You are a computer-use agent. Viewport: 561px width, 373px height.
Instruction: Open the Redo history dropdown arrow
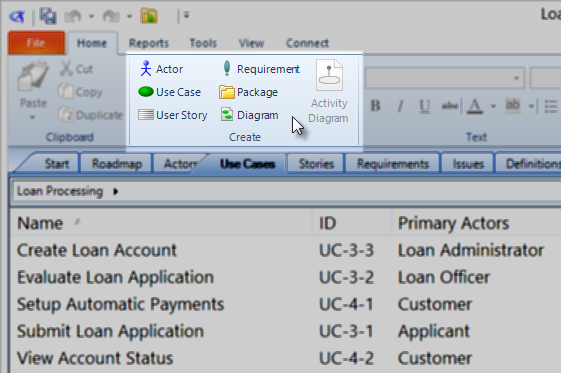(x=130, y=16)
